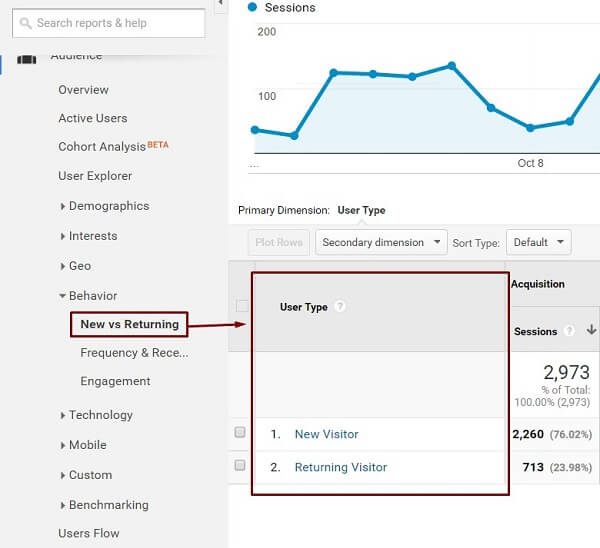Open the Cohort Analysis report

coord(102,147)
